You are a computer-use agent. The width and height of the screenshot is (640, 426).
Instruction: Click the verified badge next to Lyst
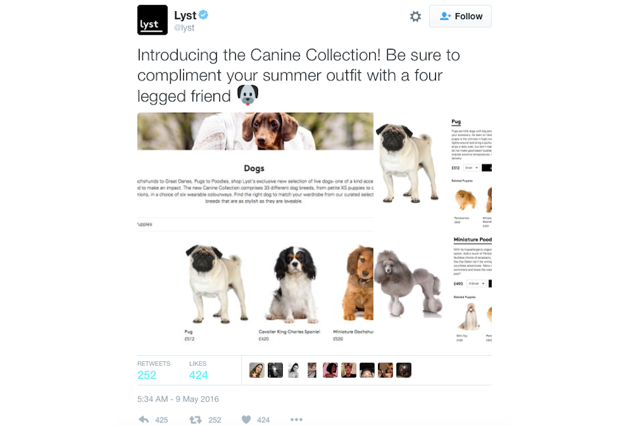tap(203, 15)
